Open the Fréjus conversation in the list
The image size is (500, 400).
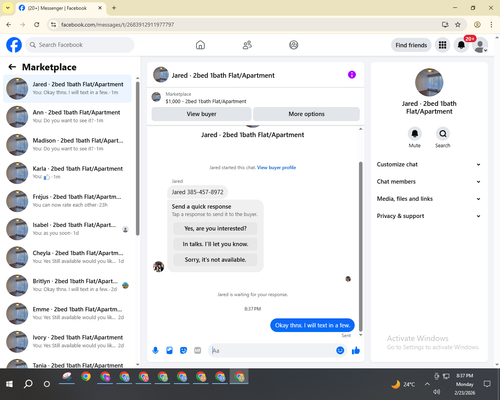[x=67, y=201]
